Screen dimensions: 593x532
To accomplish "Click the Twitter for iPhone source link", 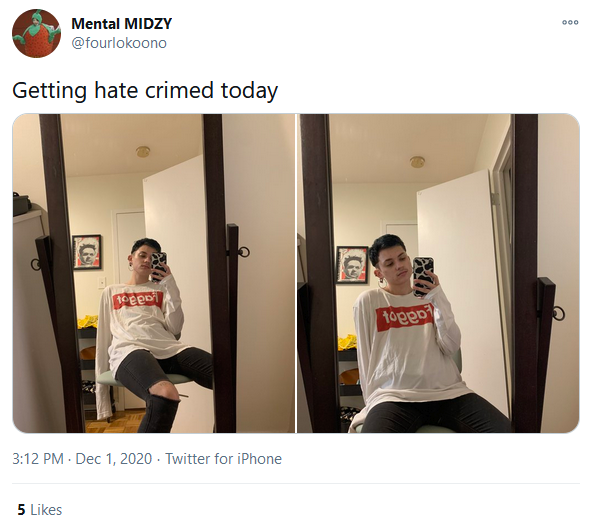I will pyautogui.click(x=224, y=459).
